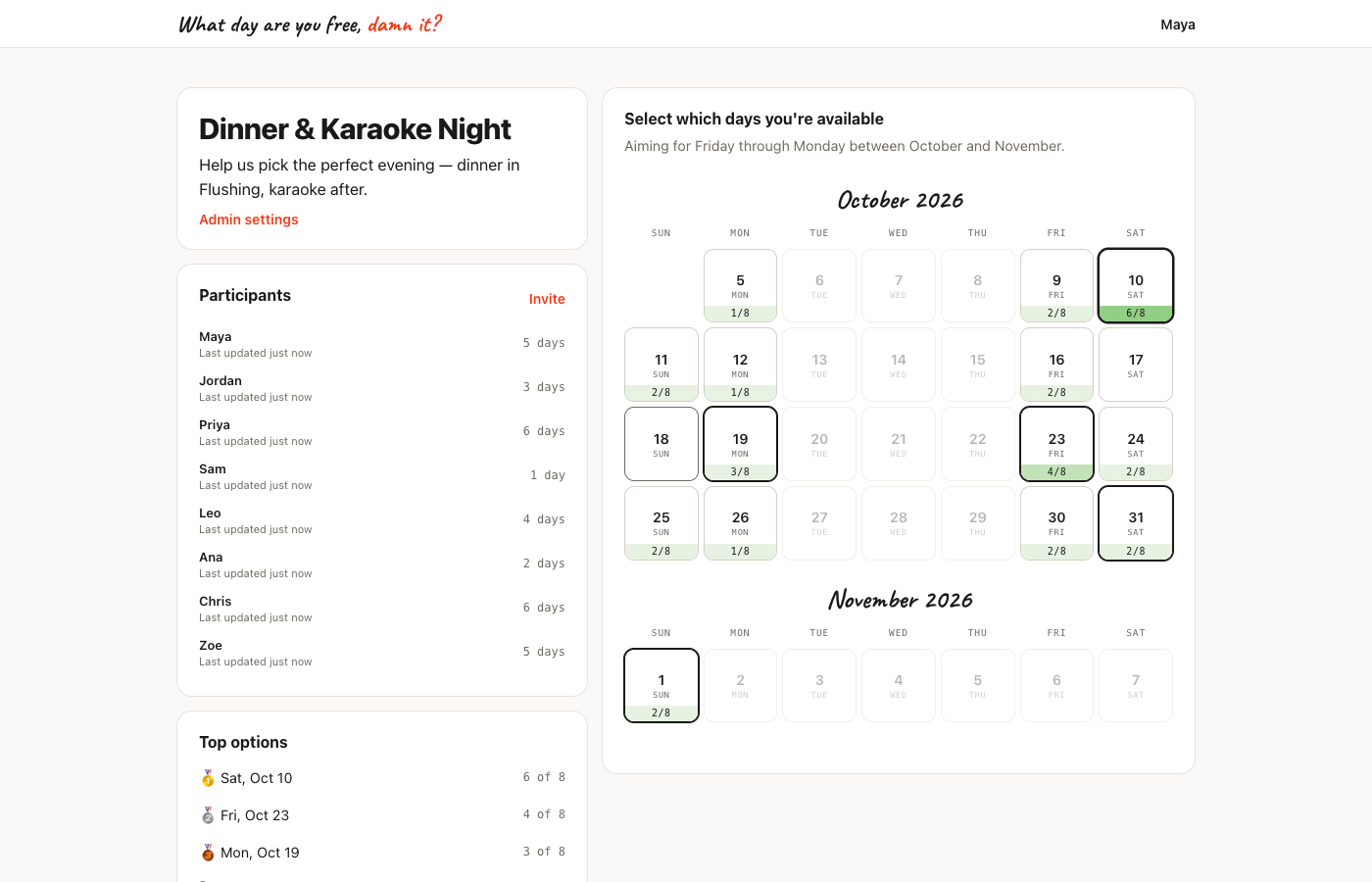This screenshot has height=882, width=1372.
Task: Select Zoe in the participants list
Action: click(382, 653)
